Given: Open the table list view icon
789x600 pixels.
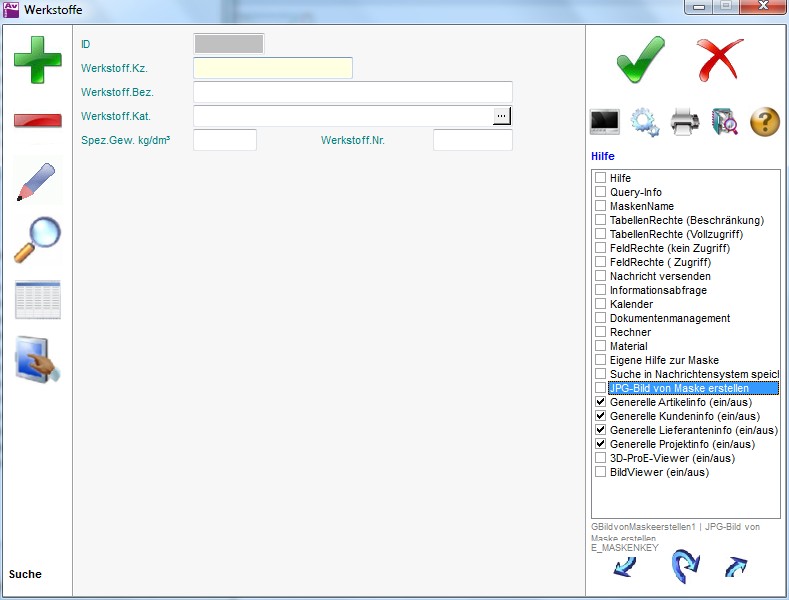Looking at the screenshot, I should click(x=37, y=300).
